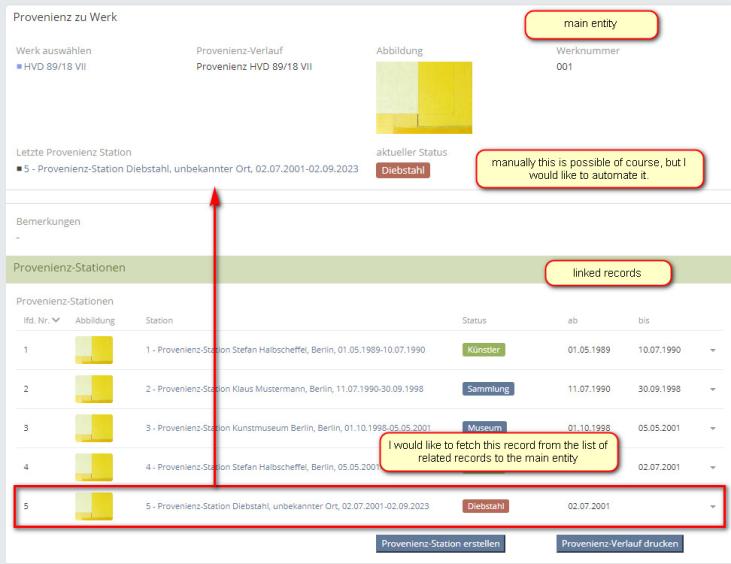Click the Provenienz-Stationen section header bar
Screen dimensions: 731x564
[368, 269]
